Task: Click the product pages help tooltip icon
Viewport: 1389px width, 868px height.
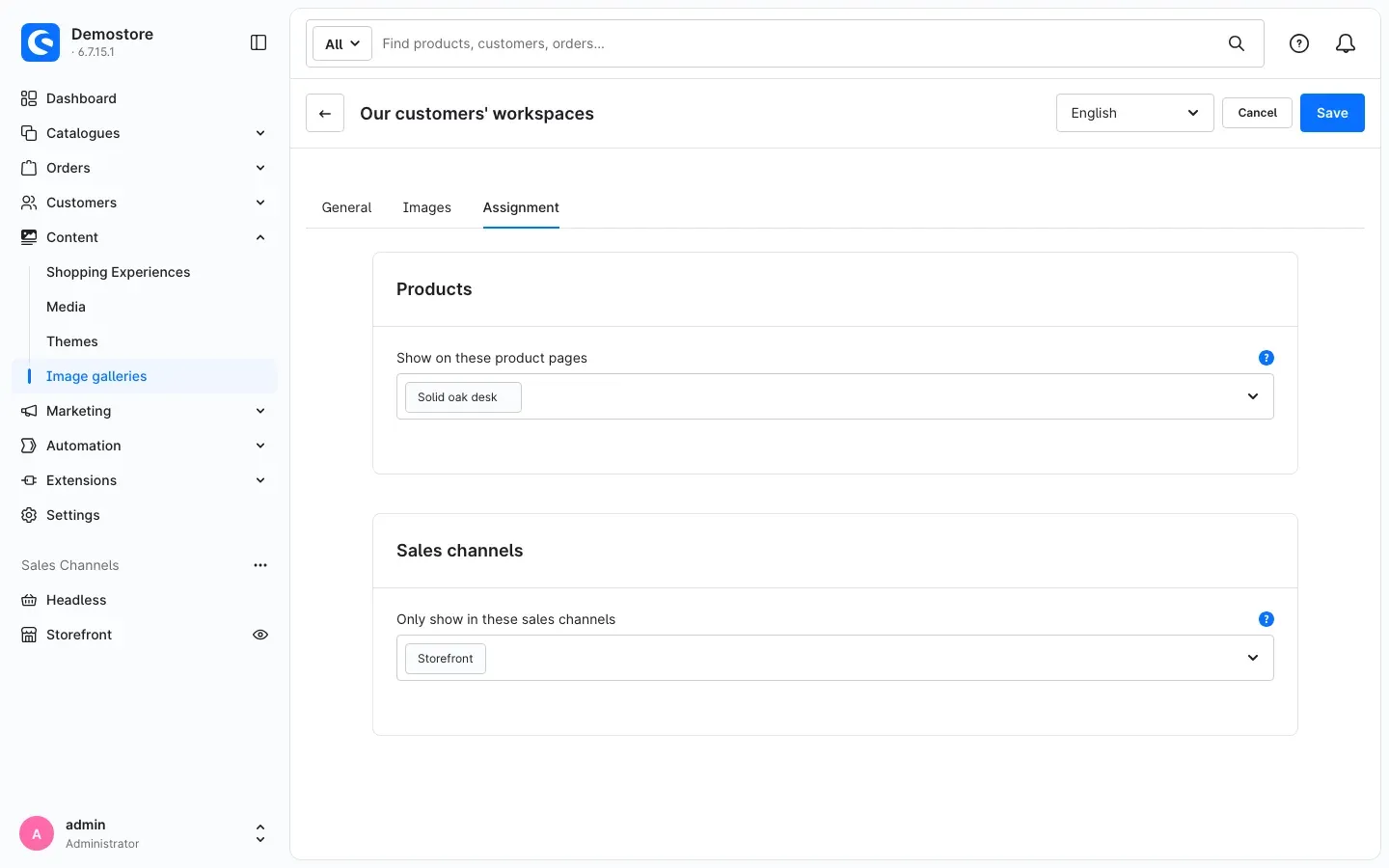Action: [1266, 358]
